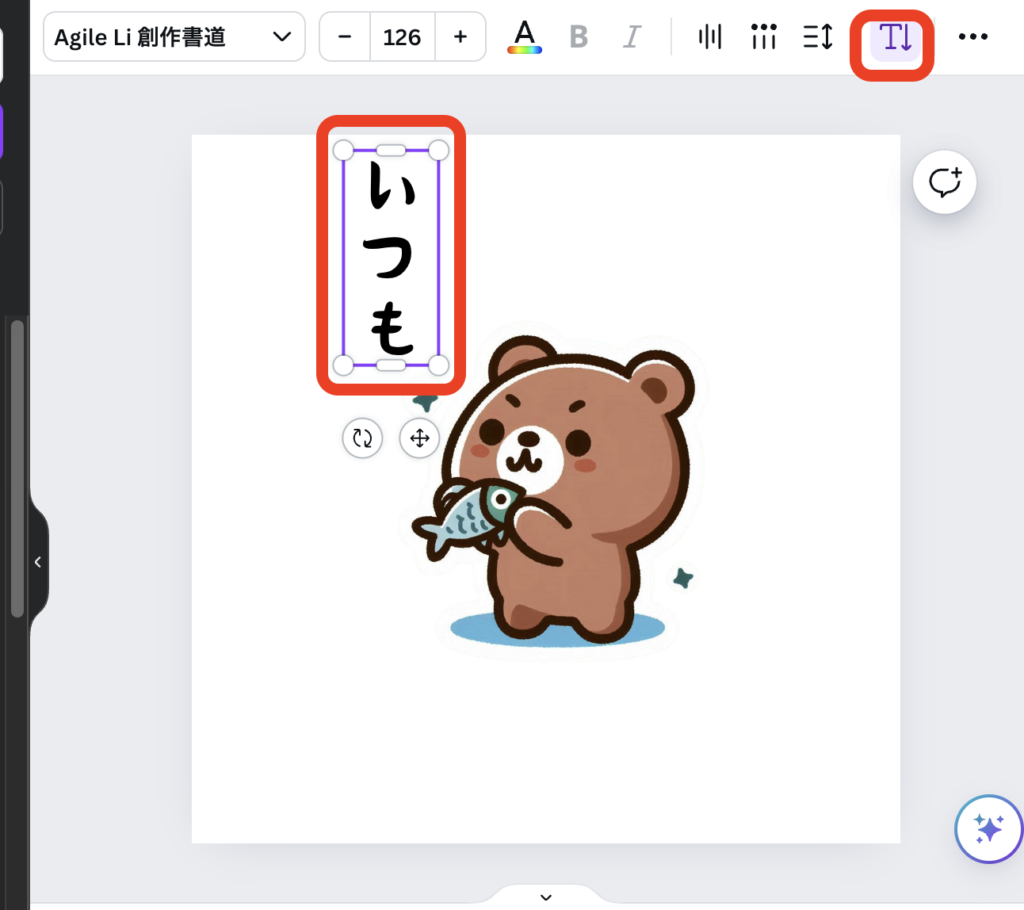Decrease font size with minus button
The height and width of the screenshot is (910, 1024).
345,37
